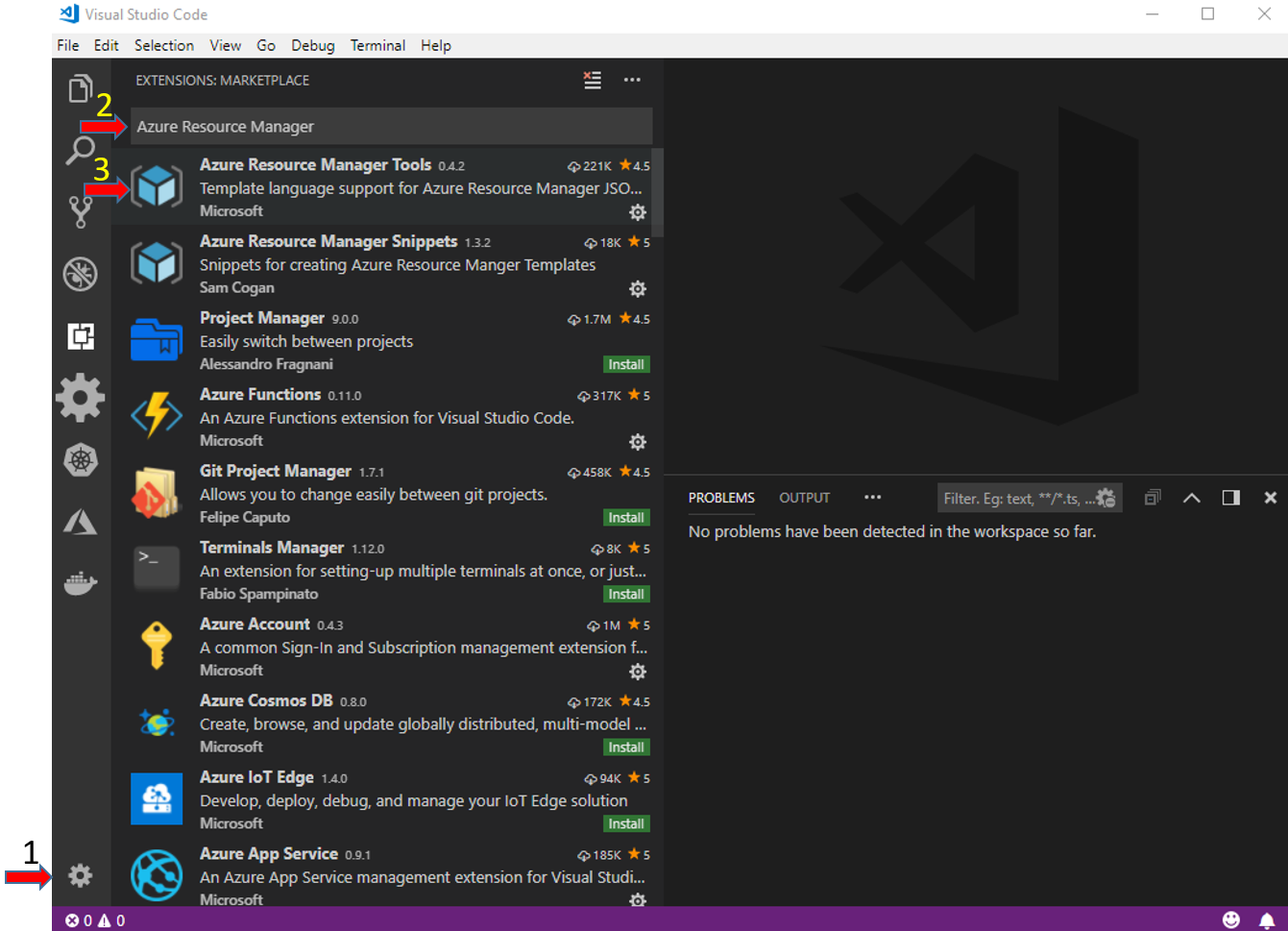This screenshot has height=931, width=1288.
Task: Click Azure App Service globe icon
Action: (x=157, y=875)
